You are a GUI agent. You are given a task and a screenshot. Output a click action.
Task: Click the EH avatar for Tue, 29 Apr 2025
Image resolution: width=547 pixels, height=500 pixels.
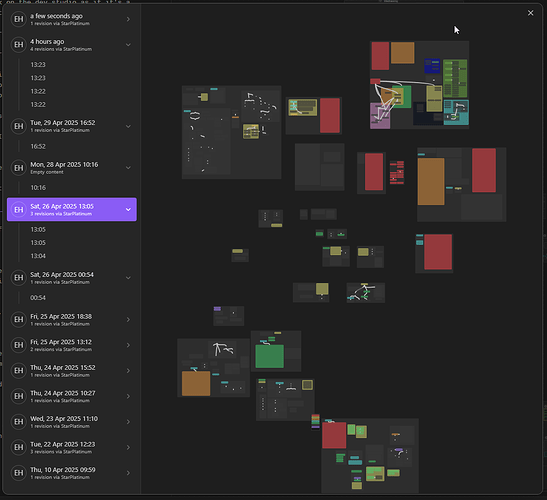(x=18, y=126)
